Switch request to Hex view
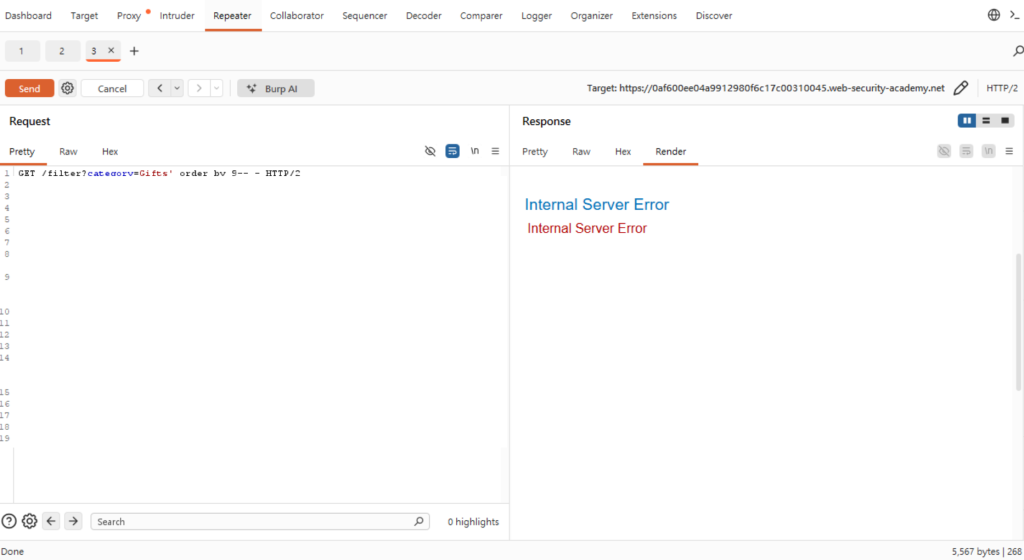This screenshot has height=560, width=1024. [110, 151]
